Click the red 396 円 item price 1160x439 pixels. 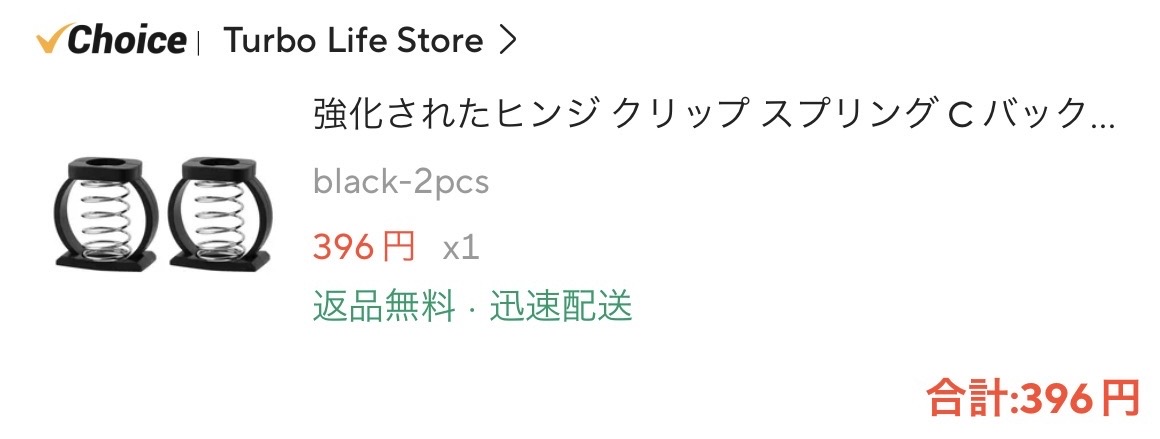click(x=364, y=247)
